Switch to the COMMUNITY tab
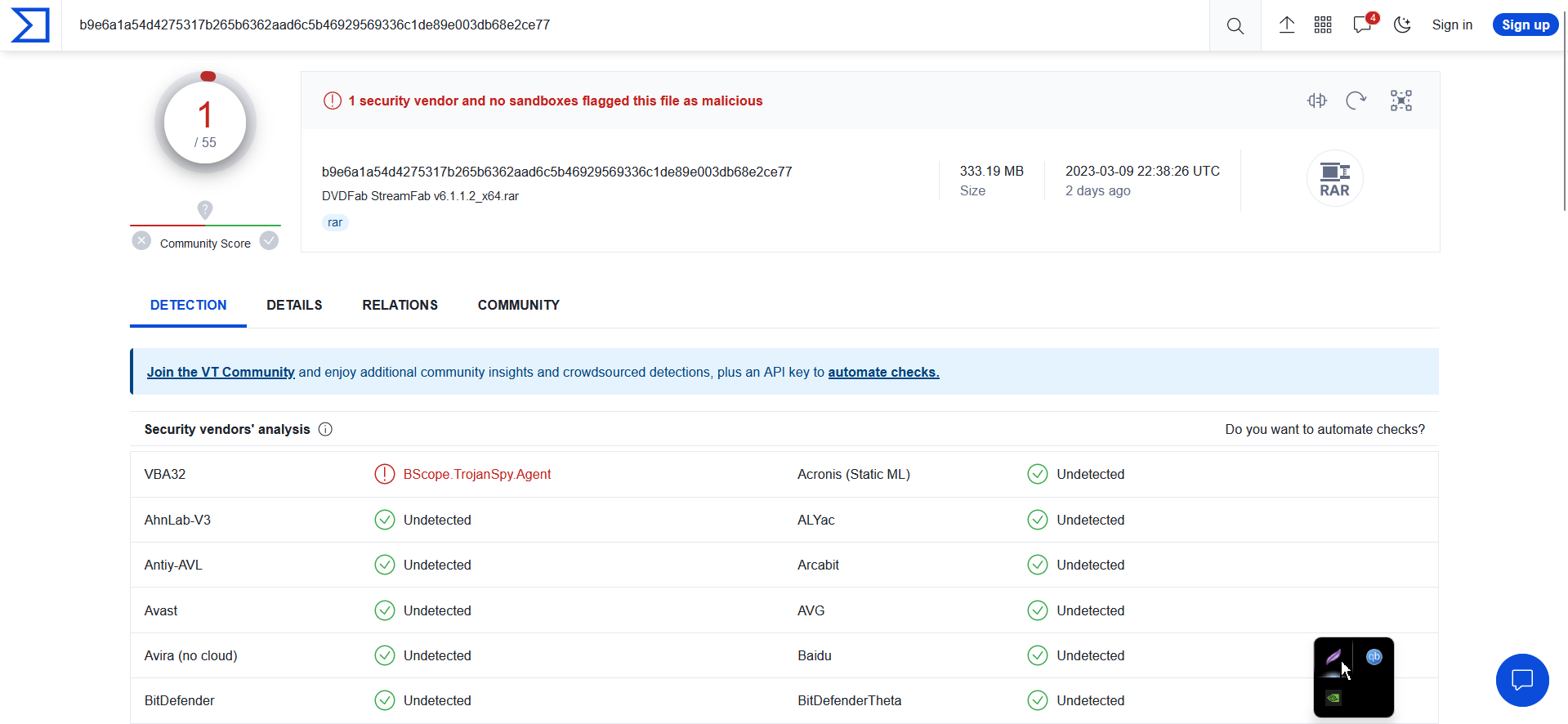 (519, 305)
